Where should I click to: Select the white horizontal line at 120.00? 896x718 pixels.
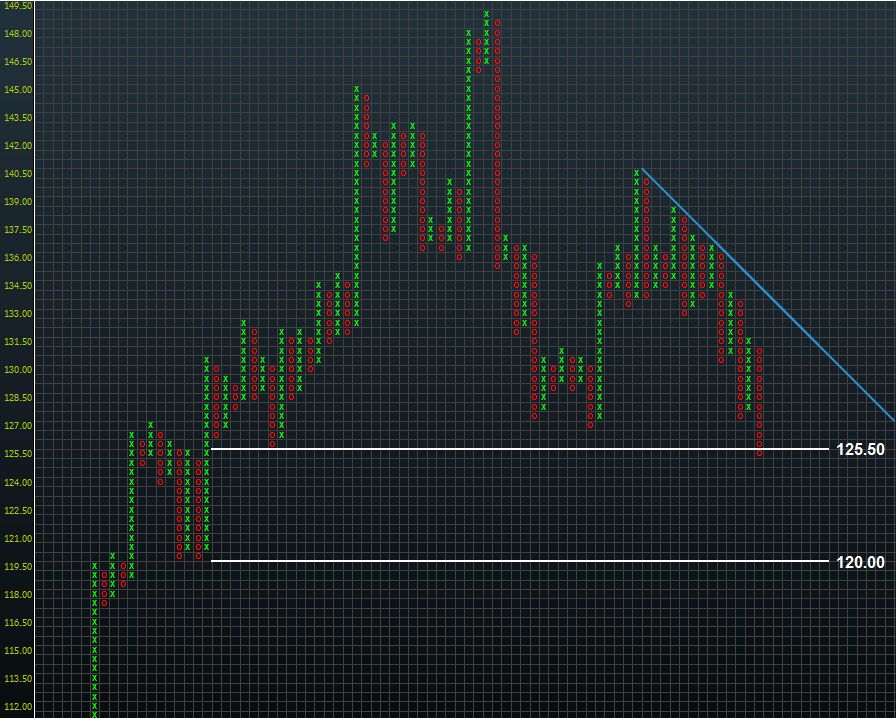click(500, 561)
